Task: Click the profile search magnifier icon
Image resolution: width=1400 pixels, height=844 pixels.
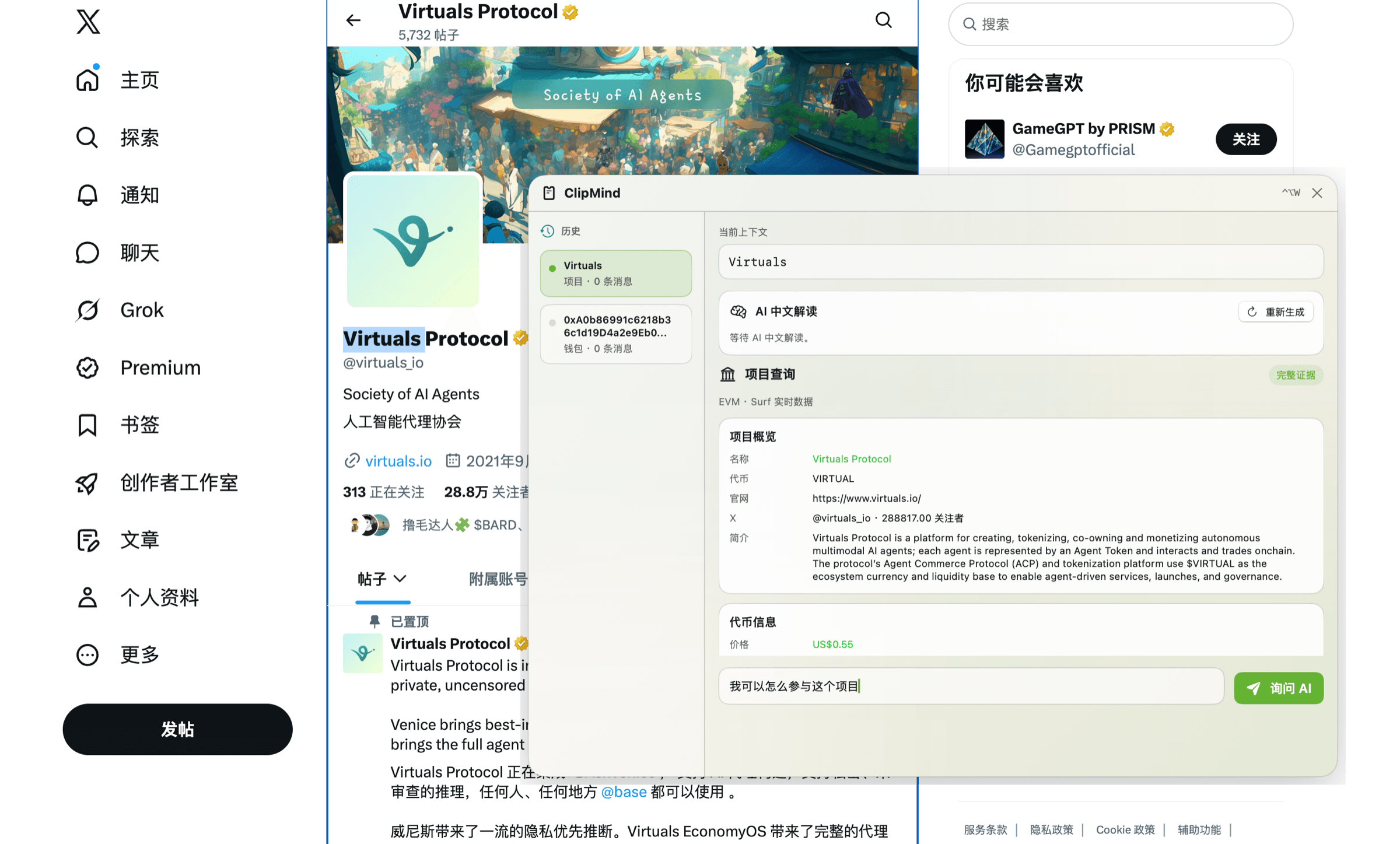Action: pyautogui.click(x=884, y=20)
